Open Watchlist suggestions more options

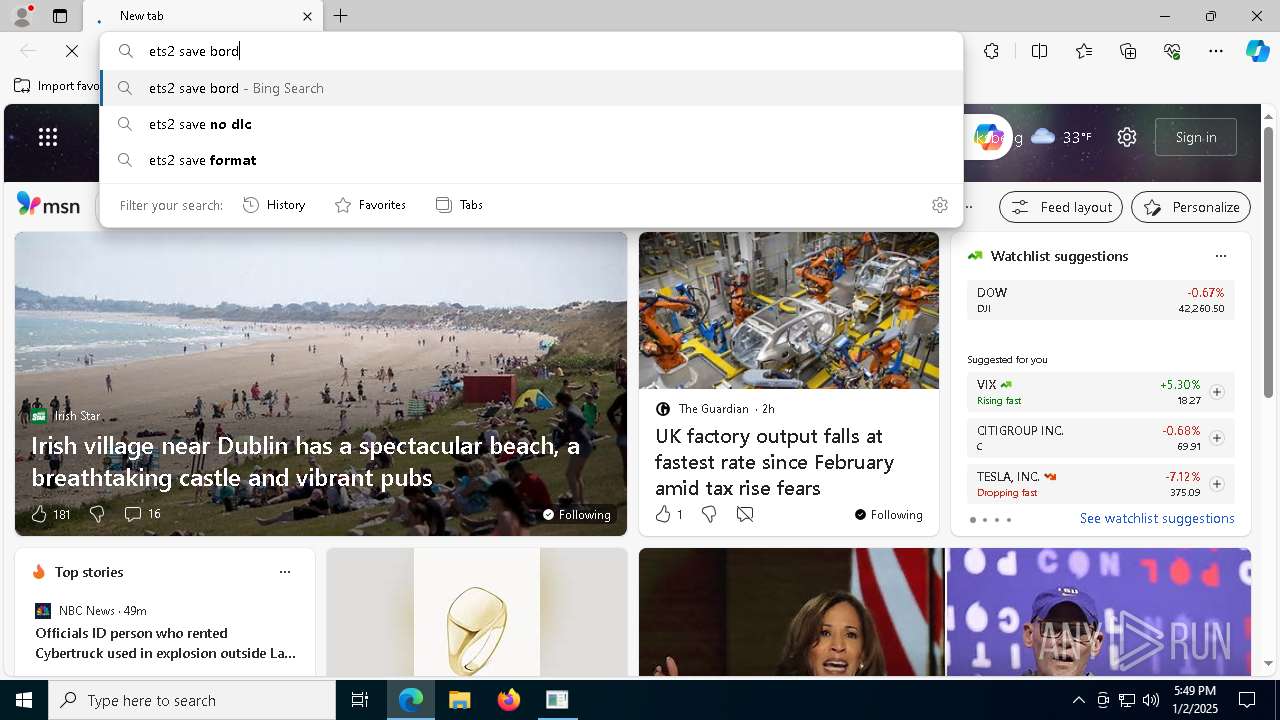click(1220, 256)
